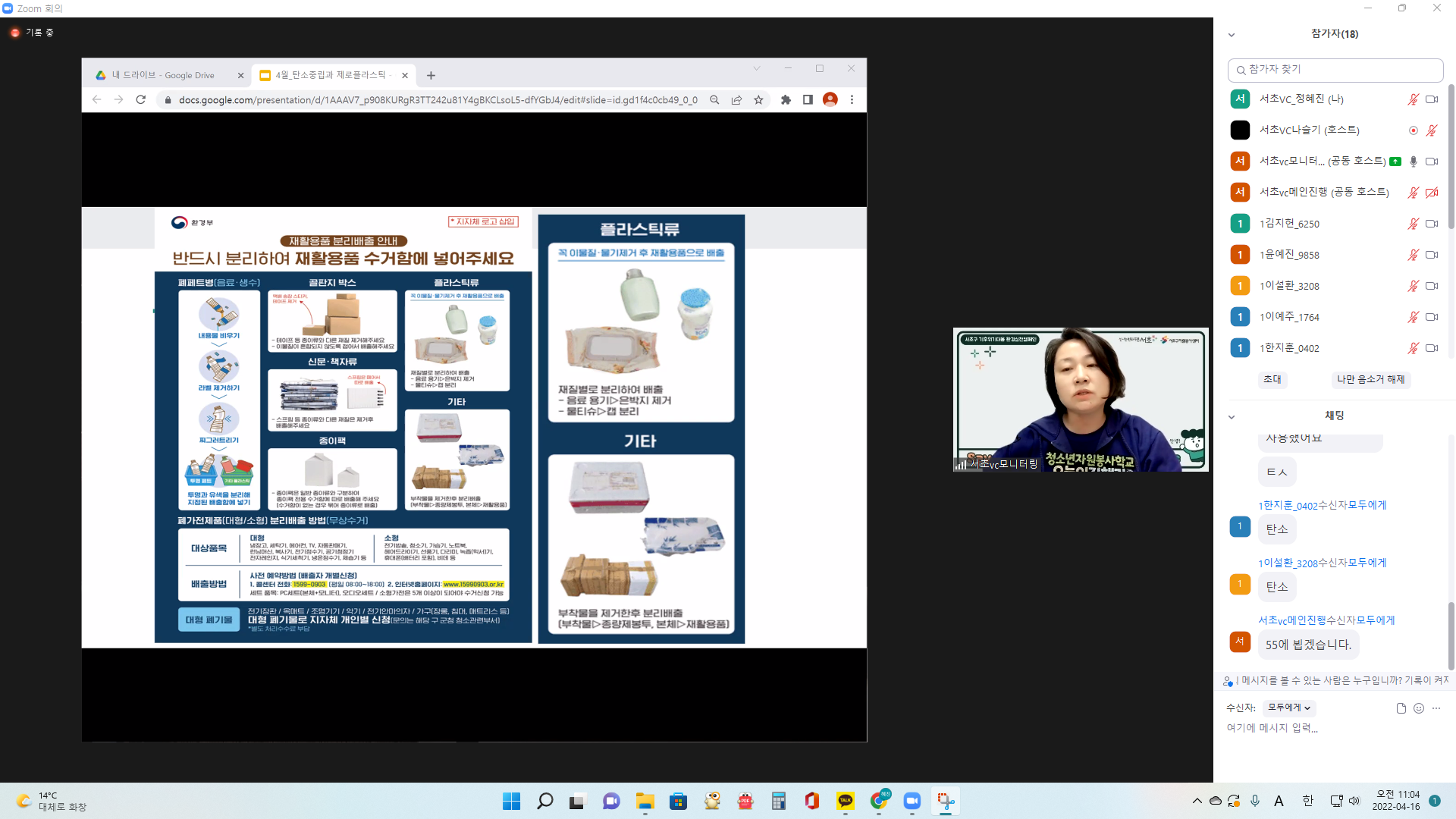Open the recipient dropdown 모두에게
The image size is (1456, 819).
(1289, 708)
